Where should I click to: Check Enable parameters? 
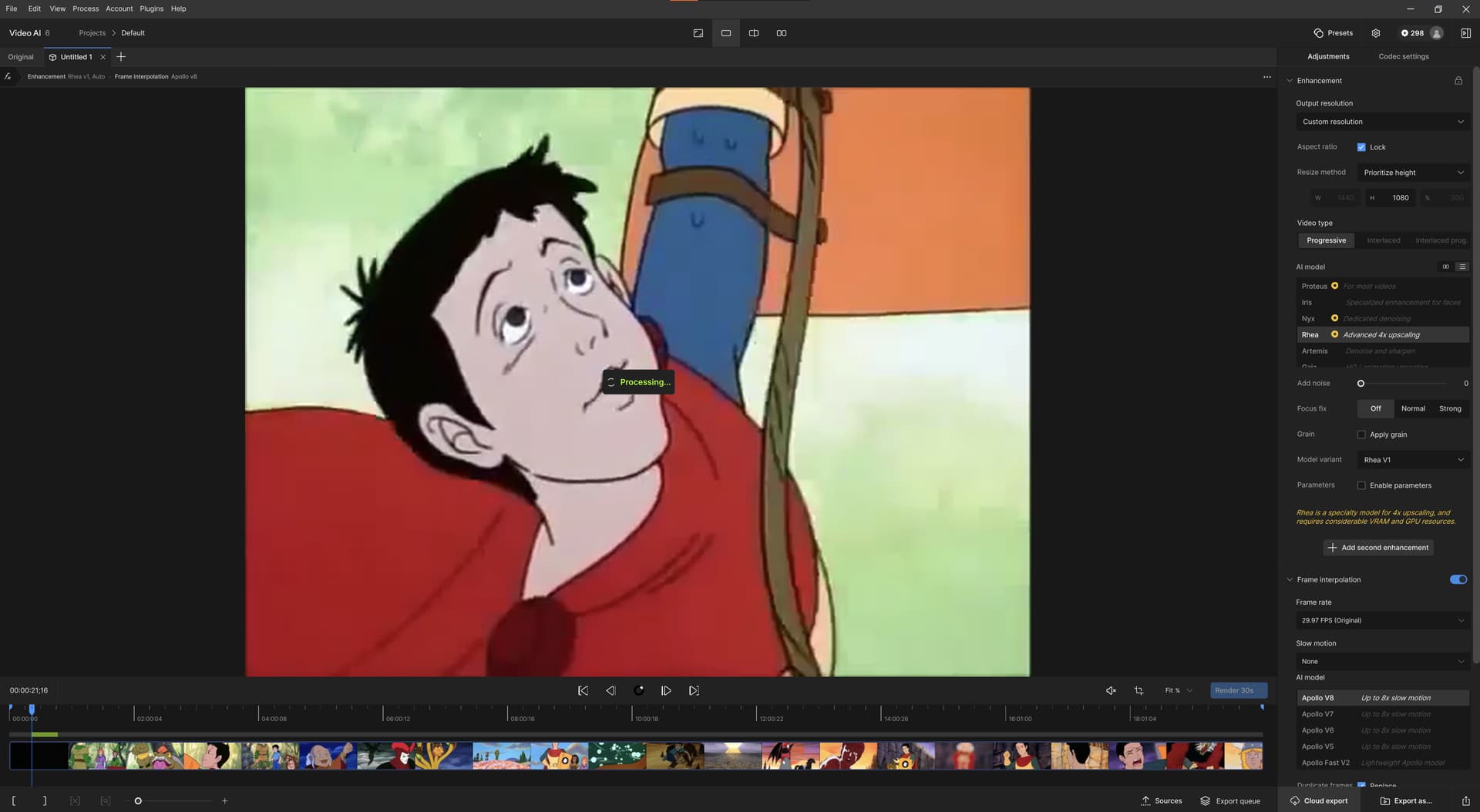click(x=1361, y=485)
